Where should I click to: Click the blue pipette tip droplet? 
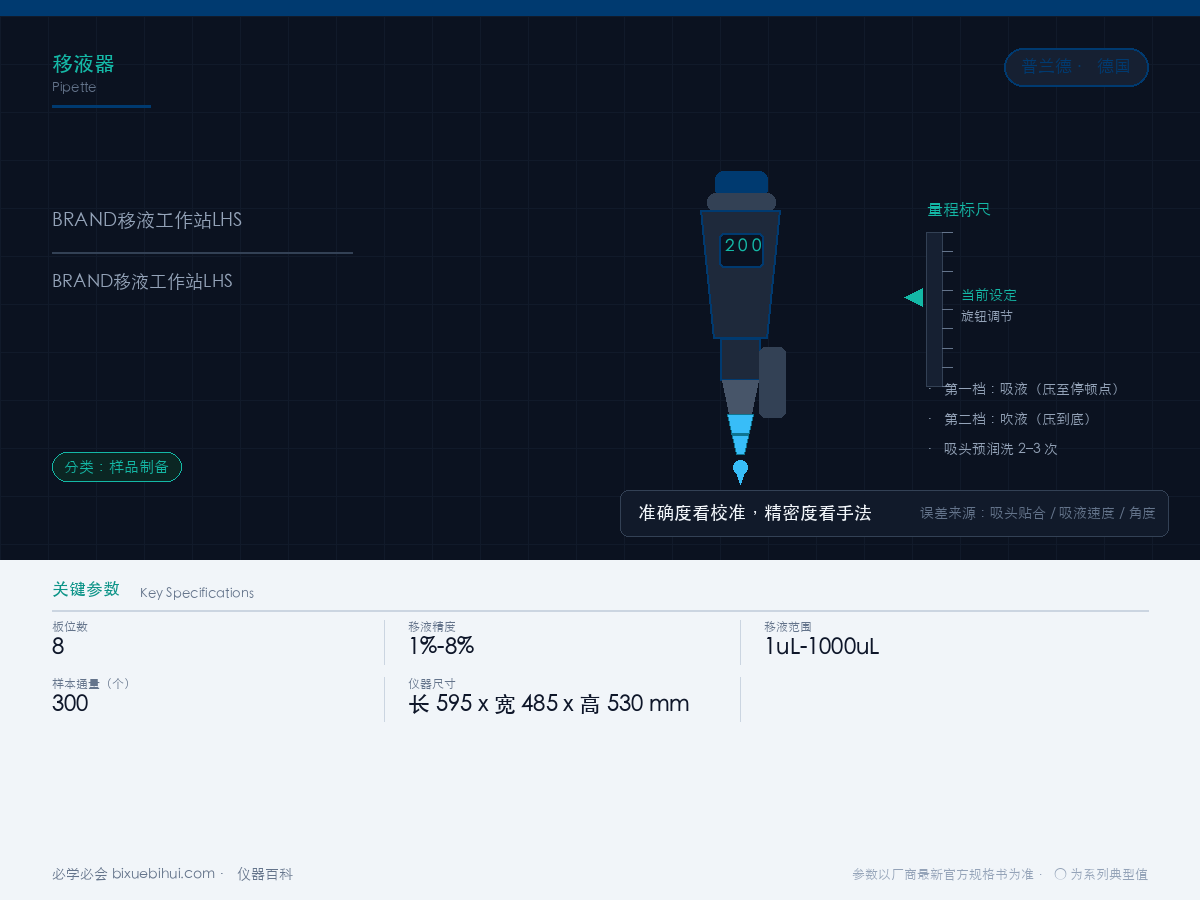click(x=740, y=471)
